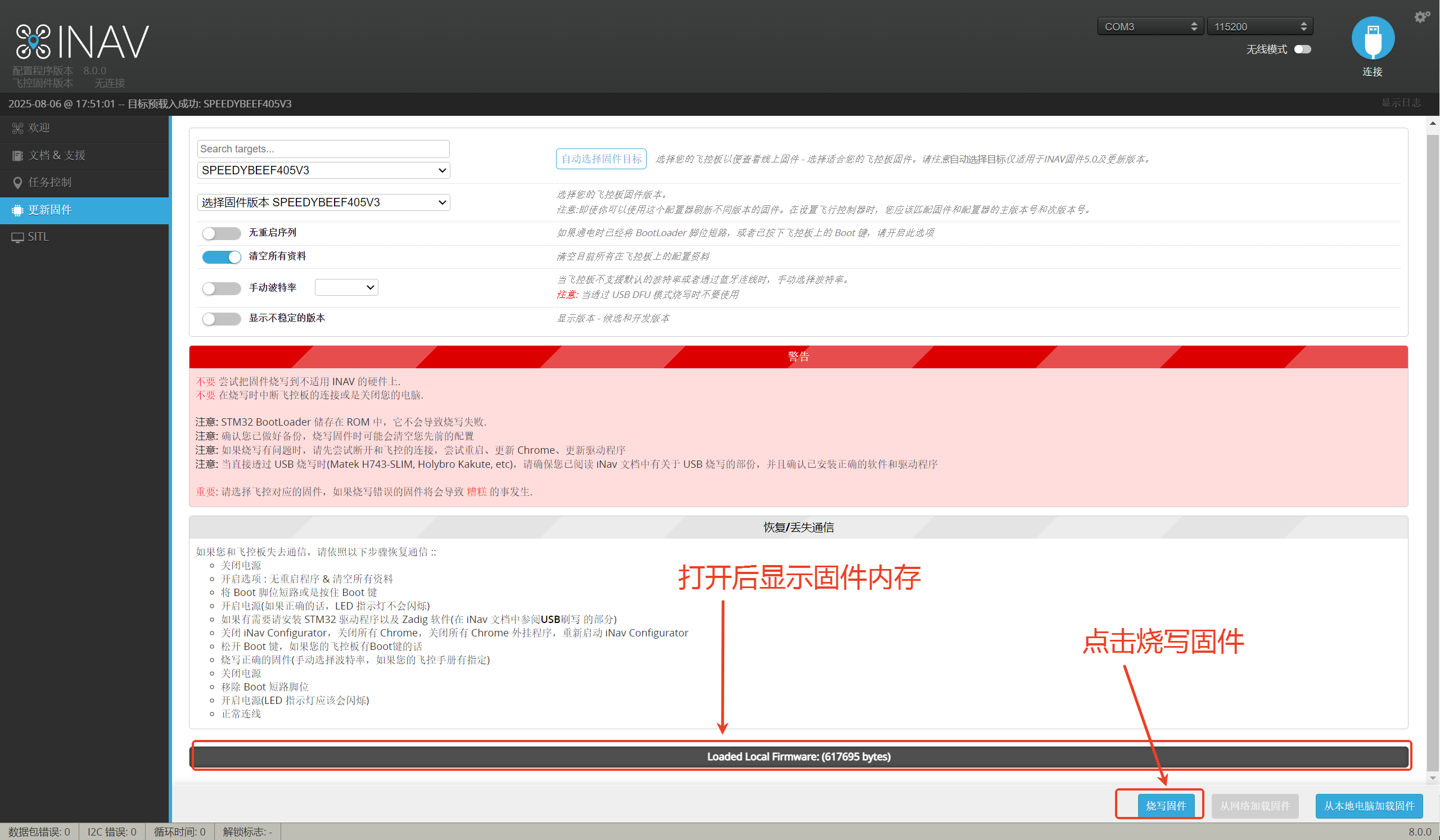Click the USB connect icon

(1372, 38)
